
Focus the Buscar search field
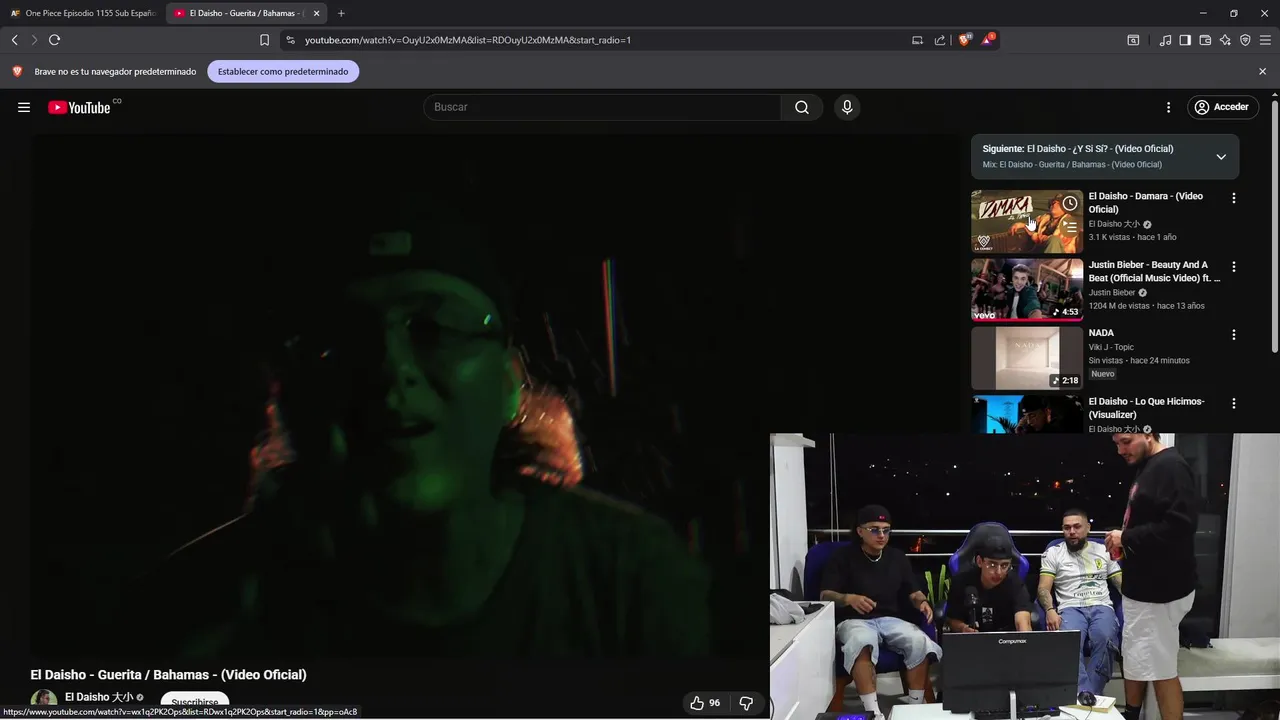[602, 107]
